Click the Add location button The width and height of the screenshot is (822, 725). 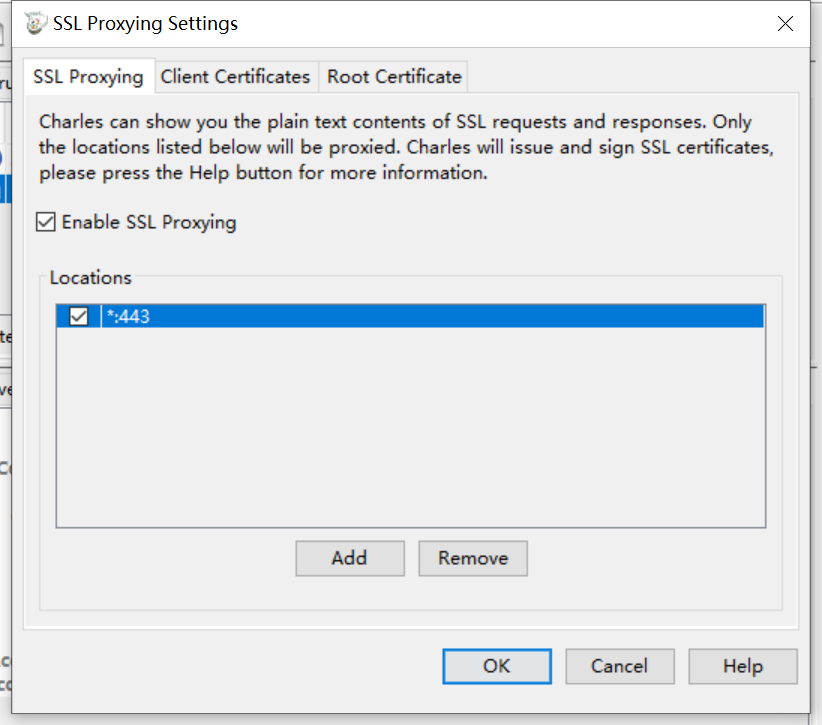click(x=350, y=558)
